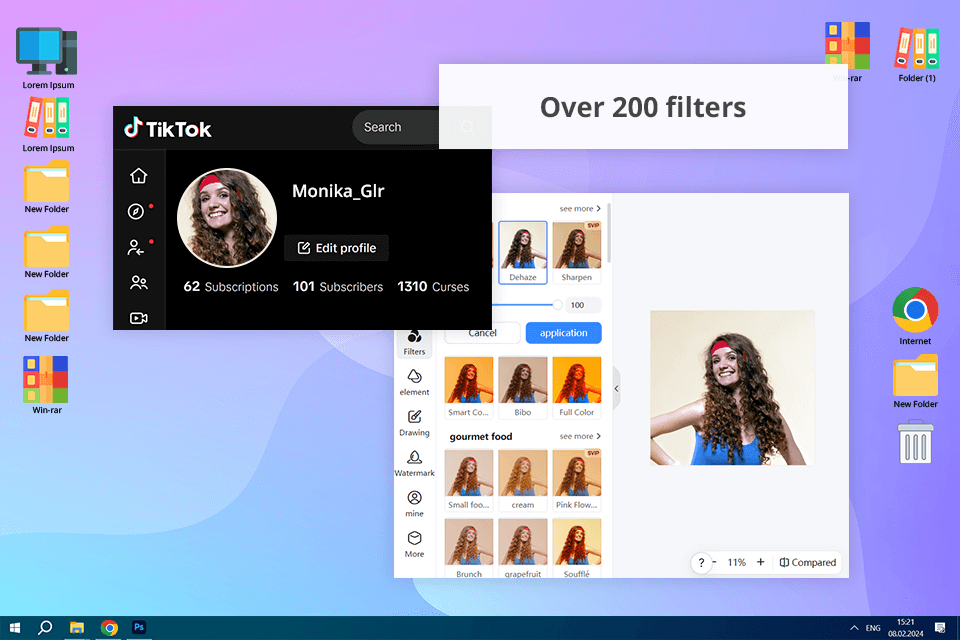
Task: Open TikTok friends icon in sidebar
Action: click(139, 283)
